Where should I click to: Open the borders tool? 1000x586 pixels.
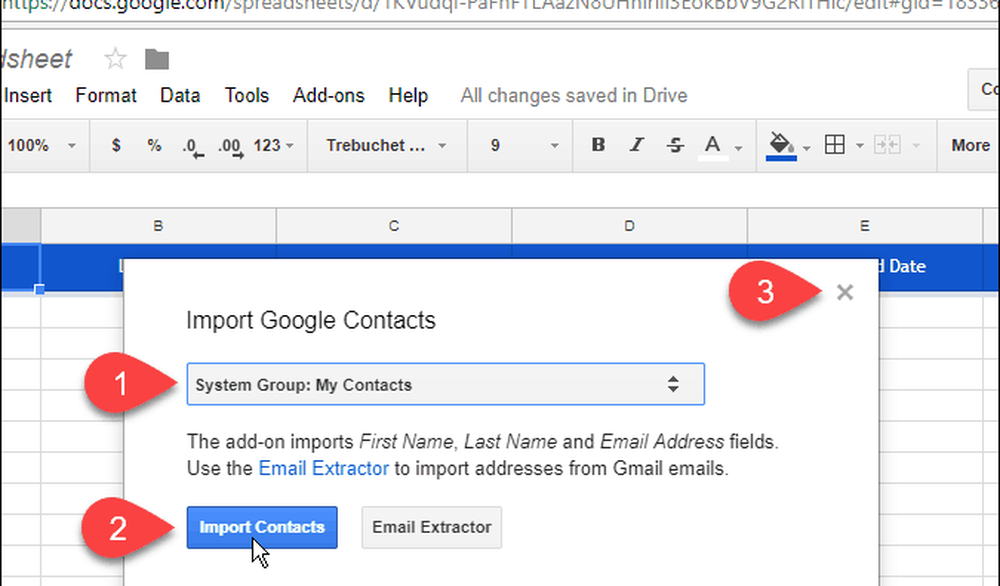point(834,145)
